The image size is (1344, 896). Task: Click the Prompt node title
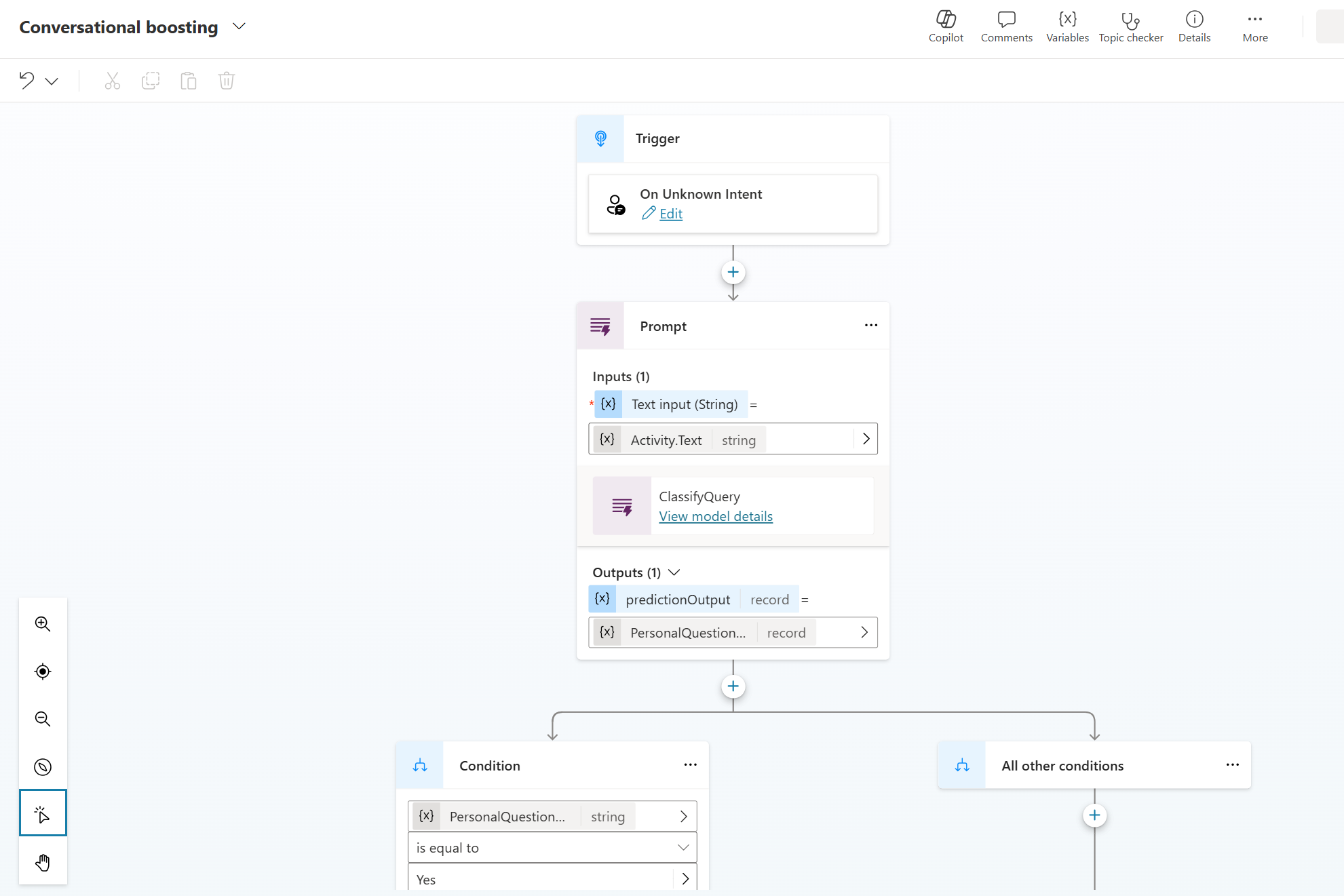pos(663,326)
